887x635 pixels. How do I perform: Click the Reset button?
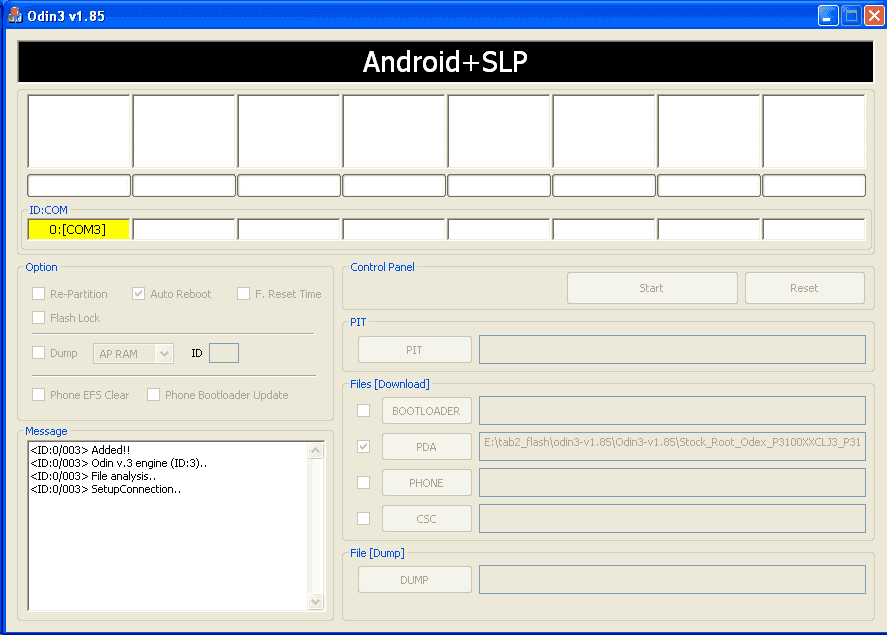click(x=804, y=288)
